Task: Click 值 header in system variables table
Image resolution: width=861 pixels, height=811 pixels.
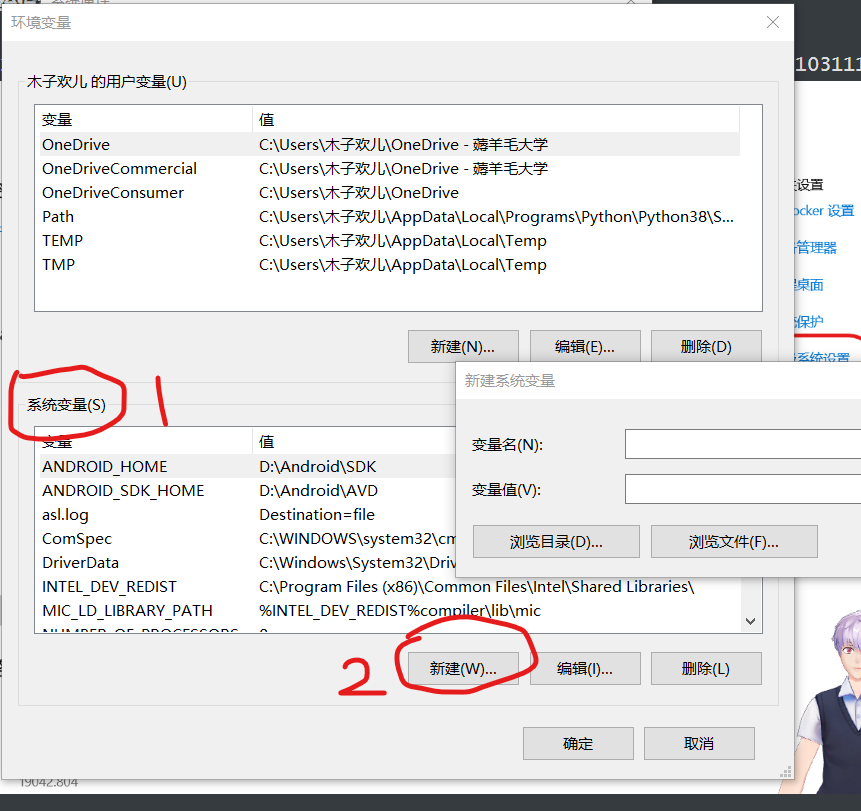Action: point(355,441)
